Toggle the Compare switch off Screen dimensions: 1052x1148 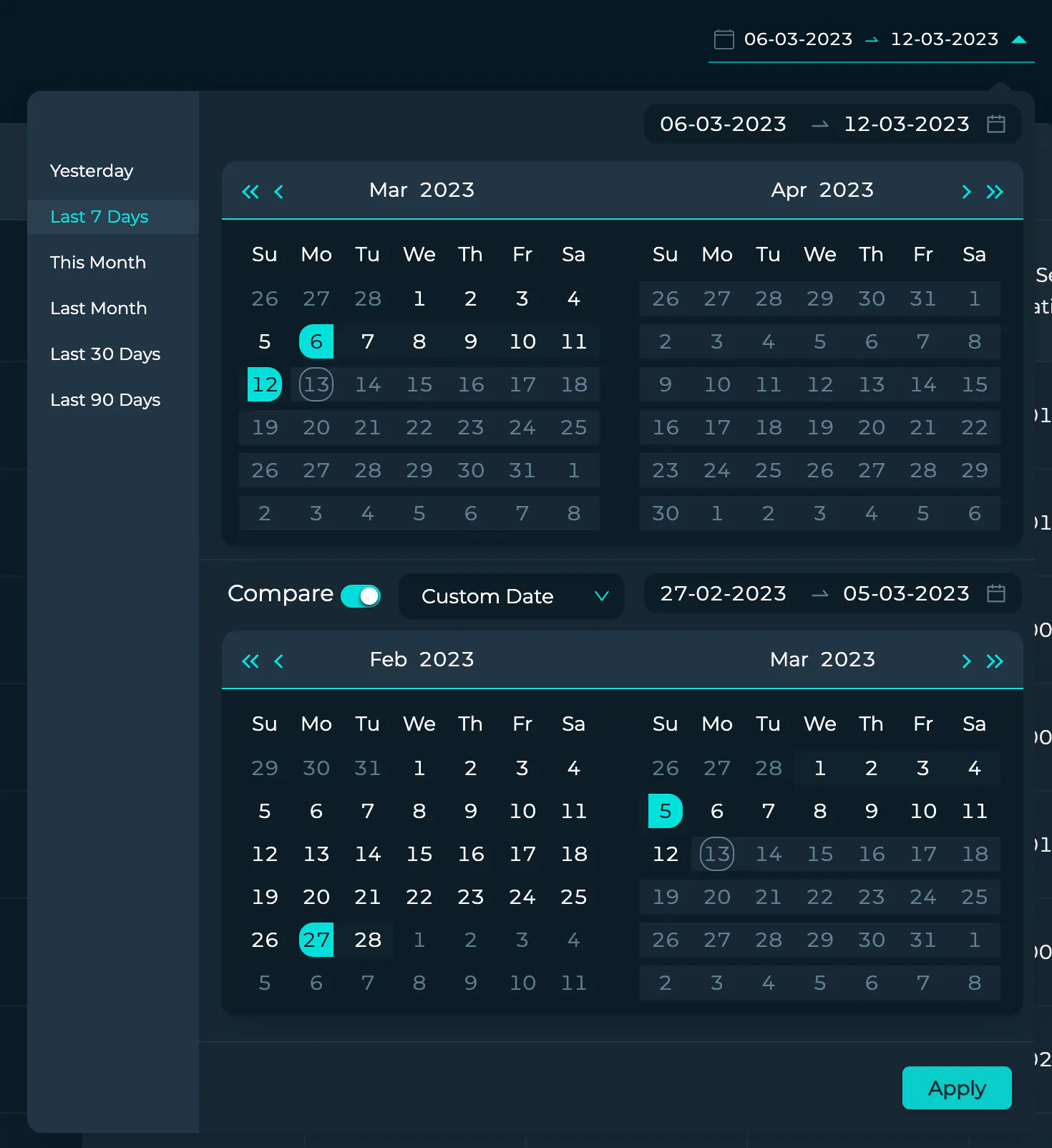pyautogui.click(x=361, y=596)
